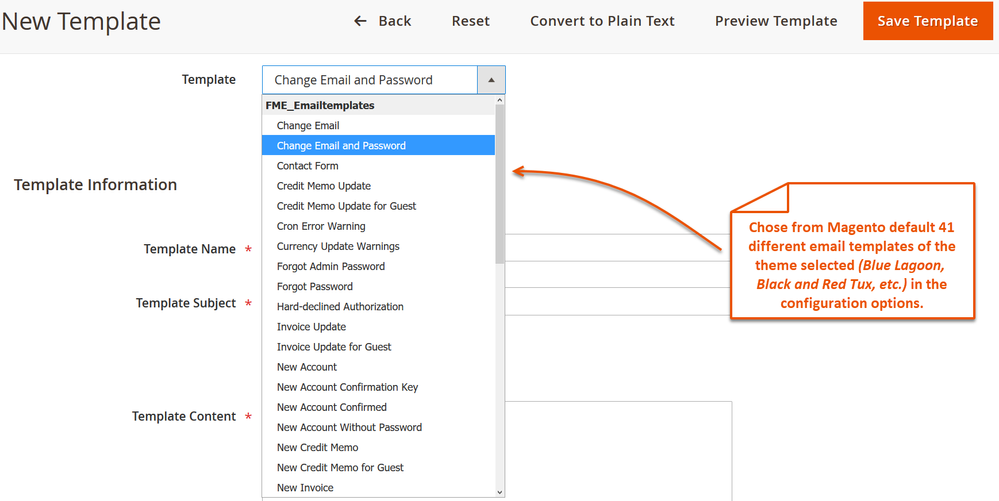999x501 pixels.
Task: Select Hard-declined Authorization option
Action: click(340, 307)
